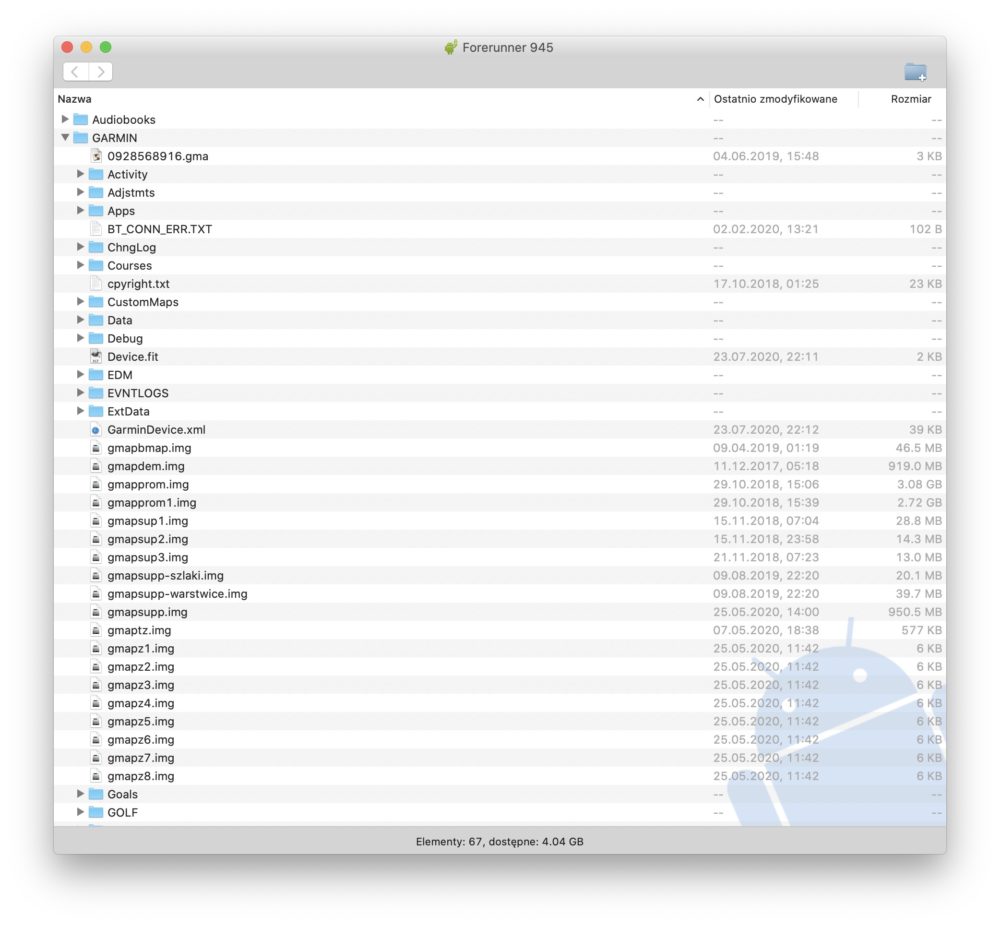1000x925 pixels.
Task: Expand the Activity folder
Action: tap(80, 174)
